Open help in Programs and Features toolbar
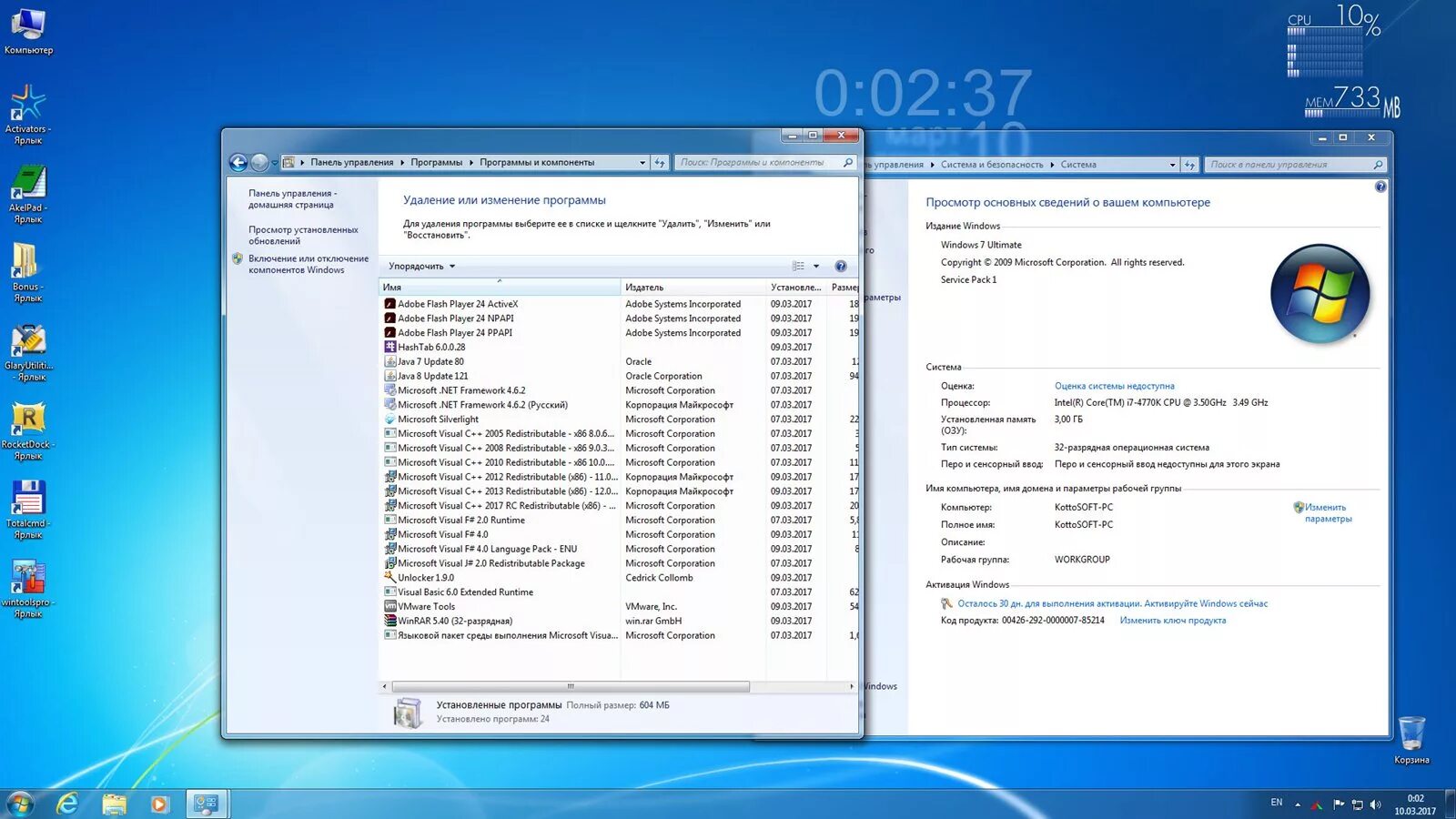The height and width of the screenshot is (819, 1456). pos(841,267)
